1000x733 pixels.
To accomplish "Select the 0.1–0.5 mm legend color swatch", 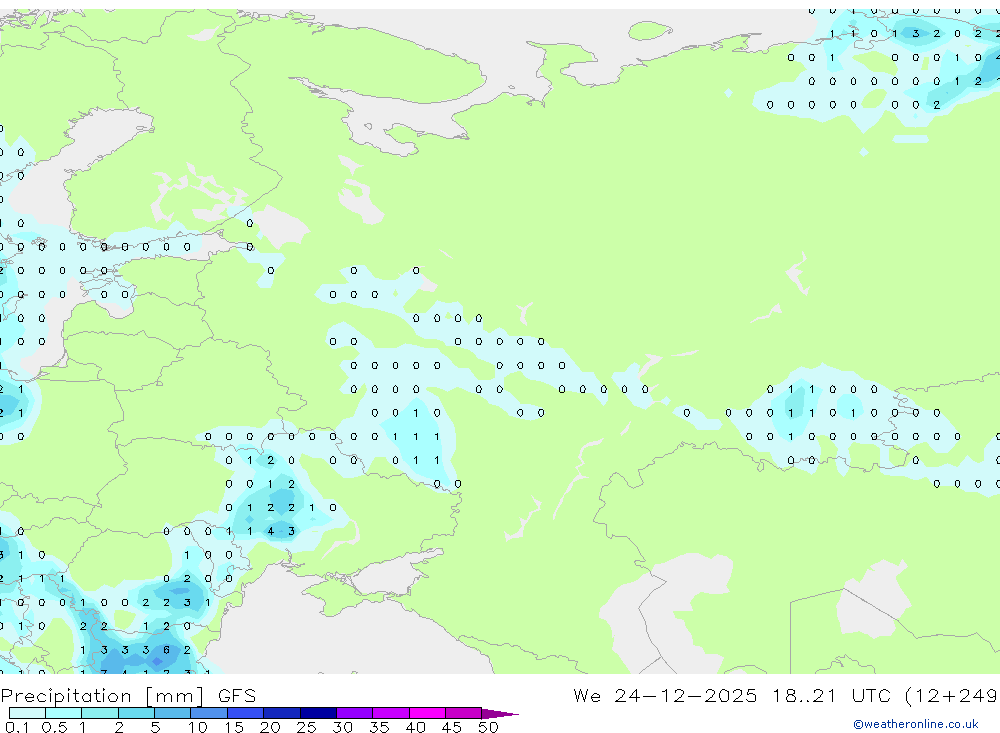I will click(x=27, y=713).
